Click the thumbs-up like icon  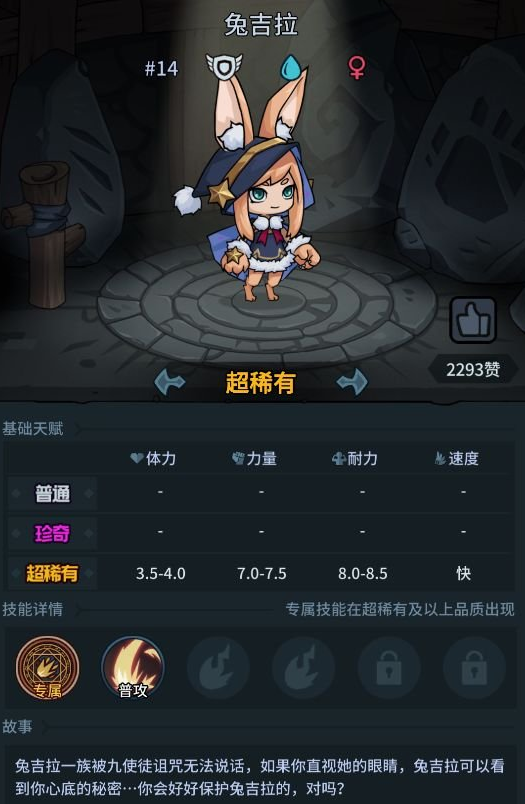click(x=473, y=320)
